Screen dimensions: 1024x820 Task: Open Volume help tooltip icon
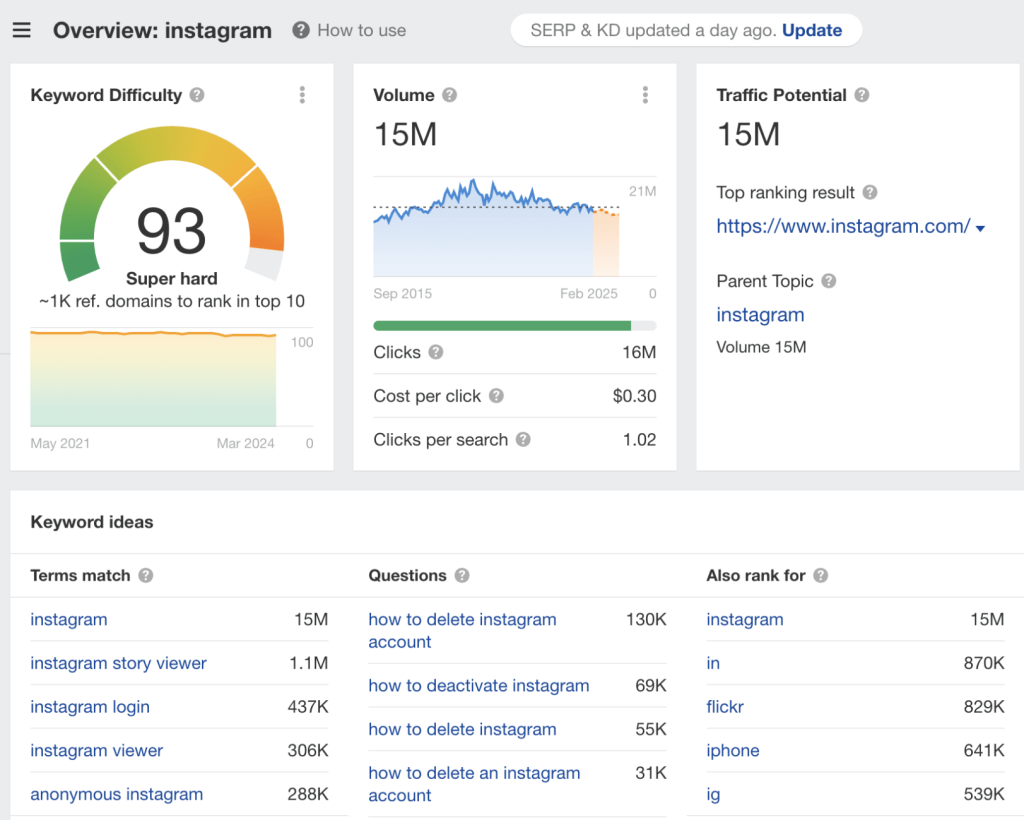[449, 95]
